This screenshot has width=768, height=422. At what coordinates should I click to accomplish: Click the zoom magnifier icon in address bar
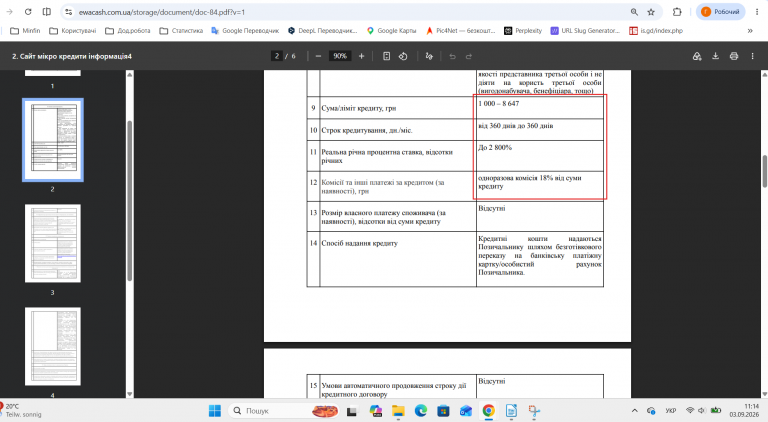(x=634, y=12)
